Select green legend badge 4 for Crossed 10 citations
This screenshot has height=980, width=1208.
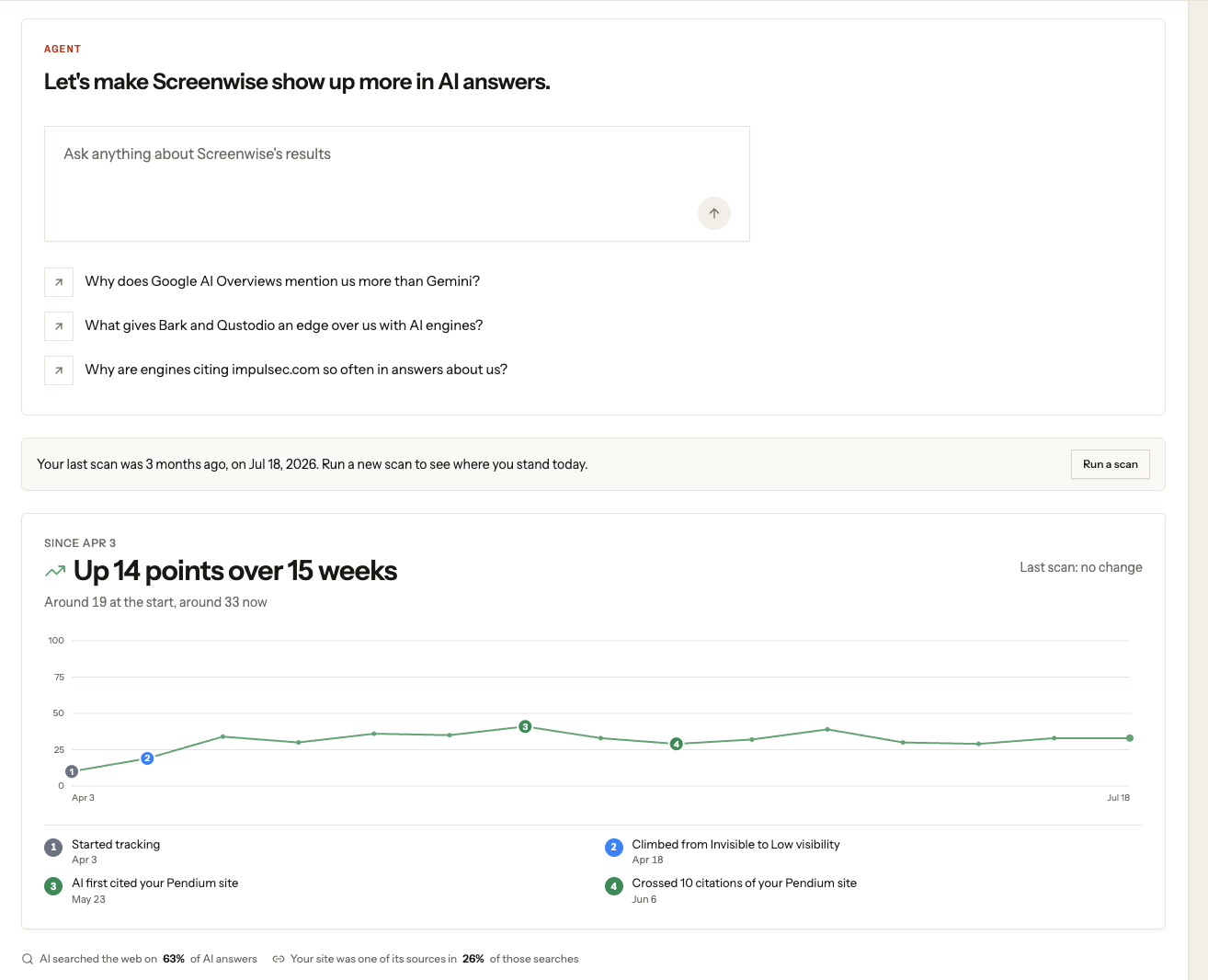click(614, 886)
